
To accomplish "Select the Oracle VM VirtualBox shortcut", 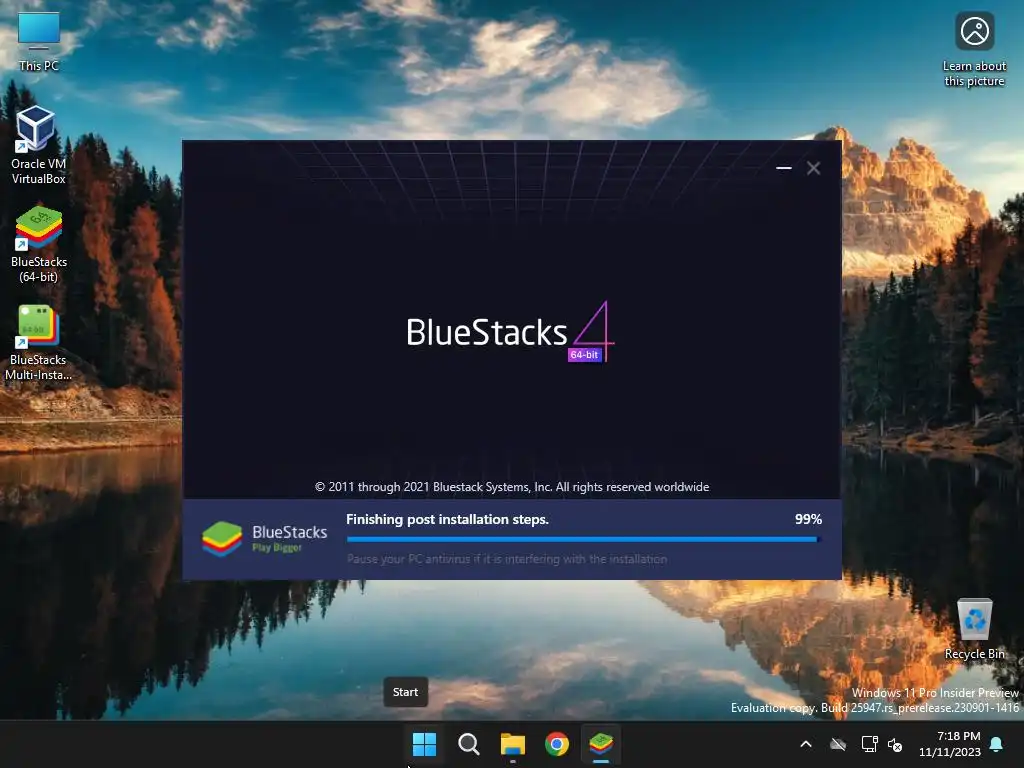I will [x=39, y=145].
